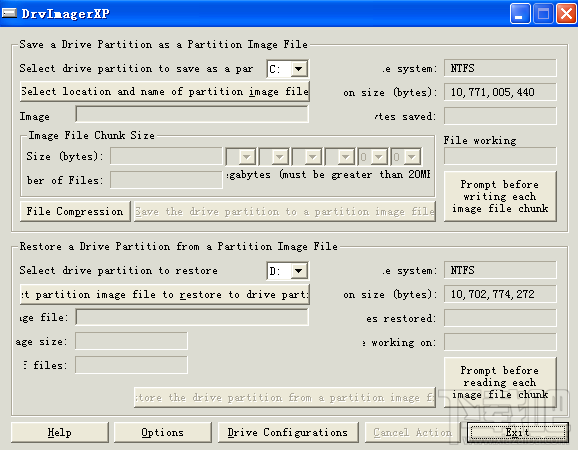Click the Size (bytes) chunk size field
Screen dimensions: 578x450
click(166, 156)
